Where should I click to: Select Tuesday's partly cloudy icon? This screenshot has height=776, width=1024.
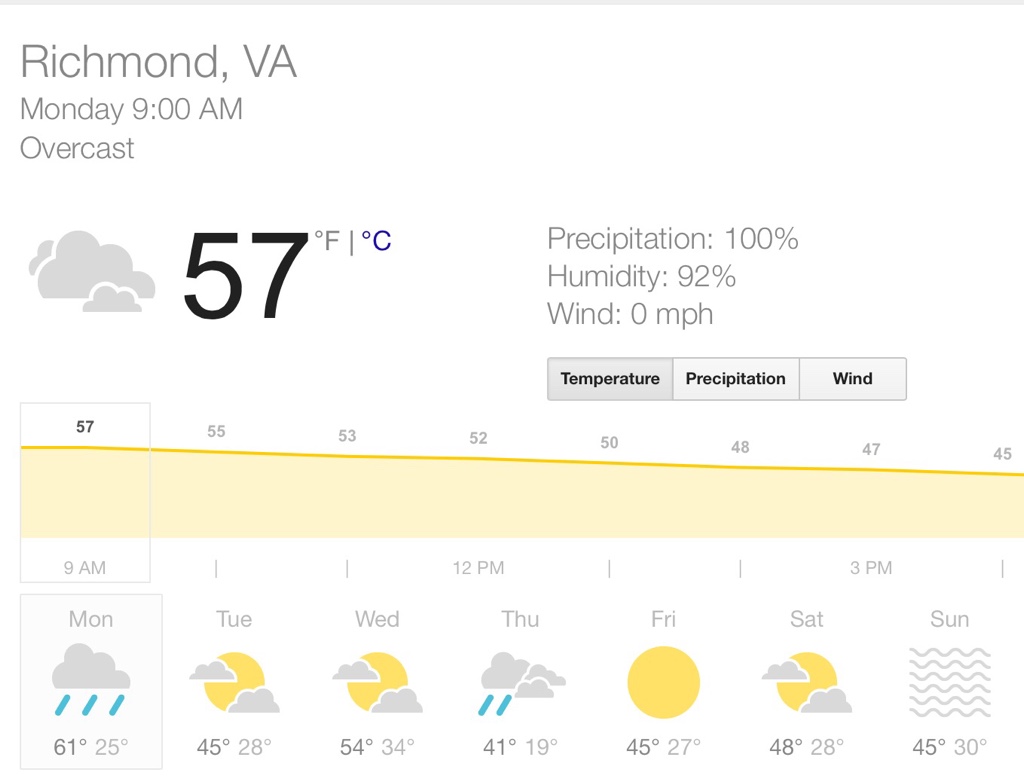[x=234, y=682]
